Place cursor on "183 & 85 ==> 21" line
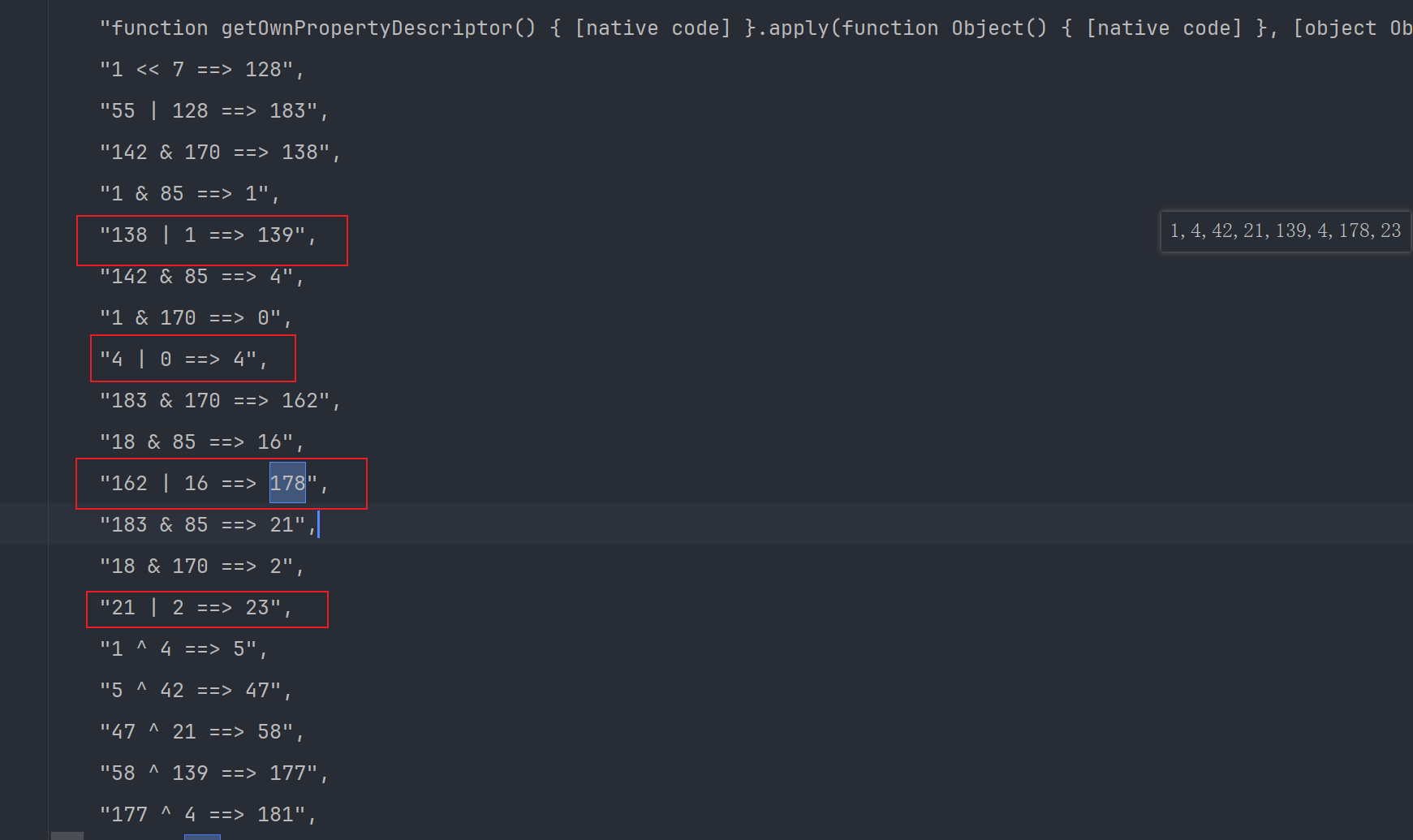The width and height of the screenshot is (1413, 840). click(x=207, y=525)
